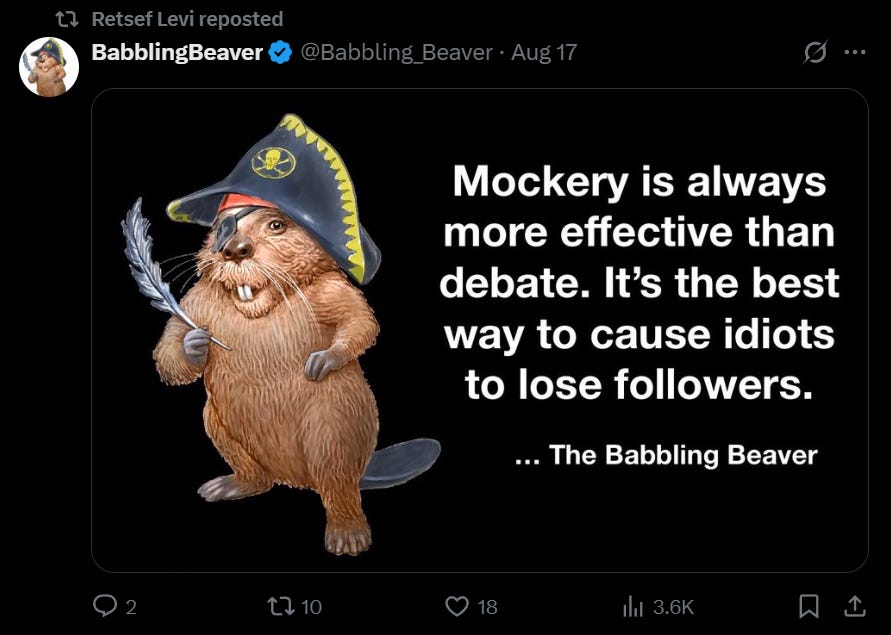The width and height of the screenshot is (891, 635).
Task: Bookmark this post
Action: [x=809, y=607]
